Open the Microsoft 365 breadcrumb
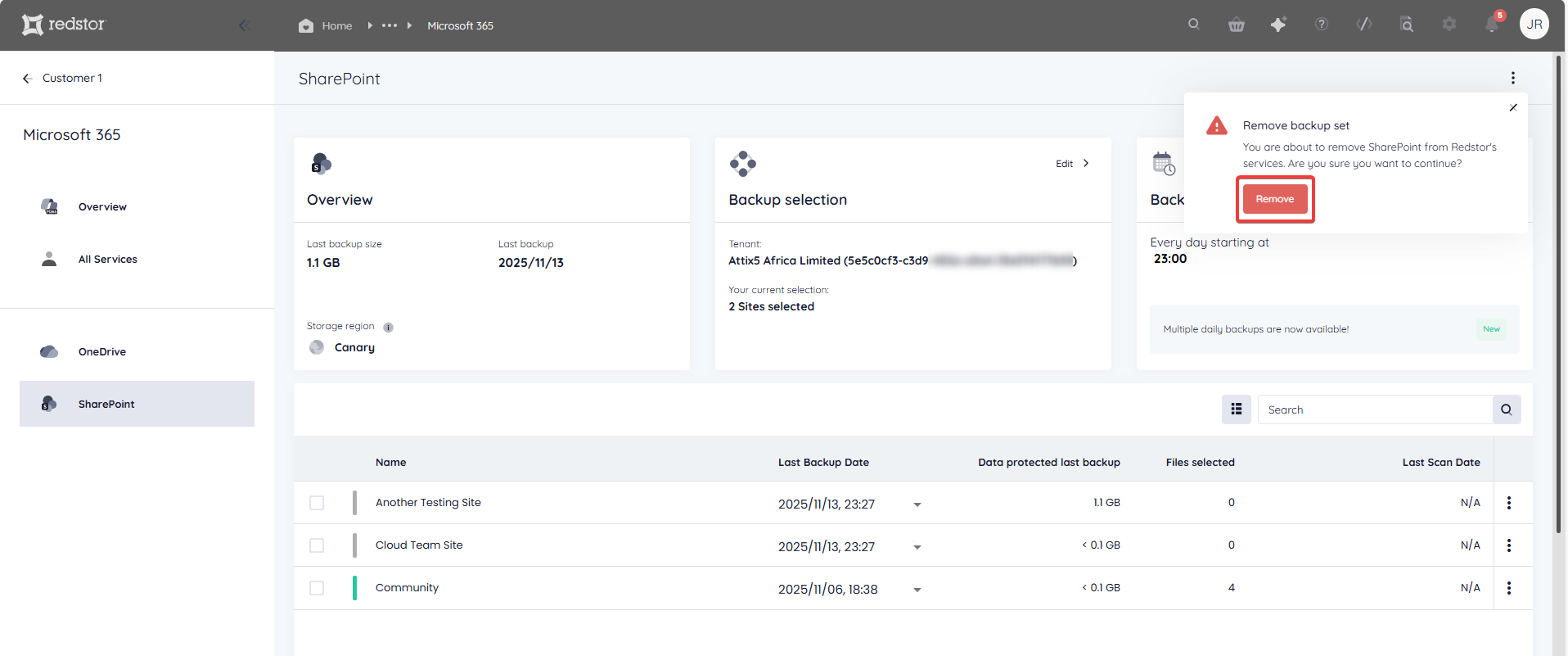The height and width of the screenshot is (656, 1568). [x=460, y=25]
